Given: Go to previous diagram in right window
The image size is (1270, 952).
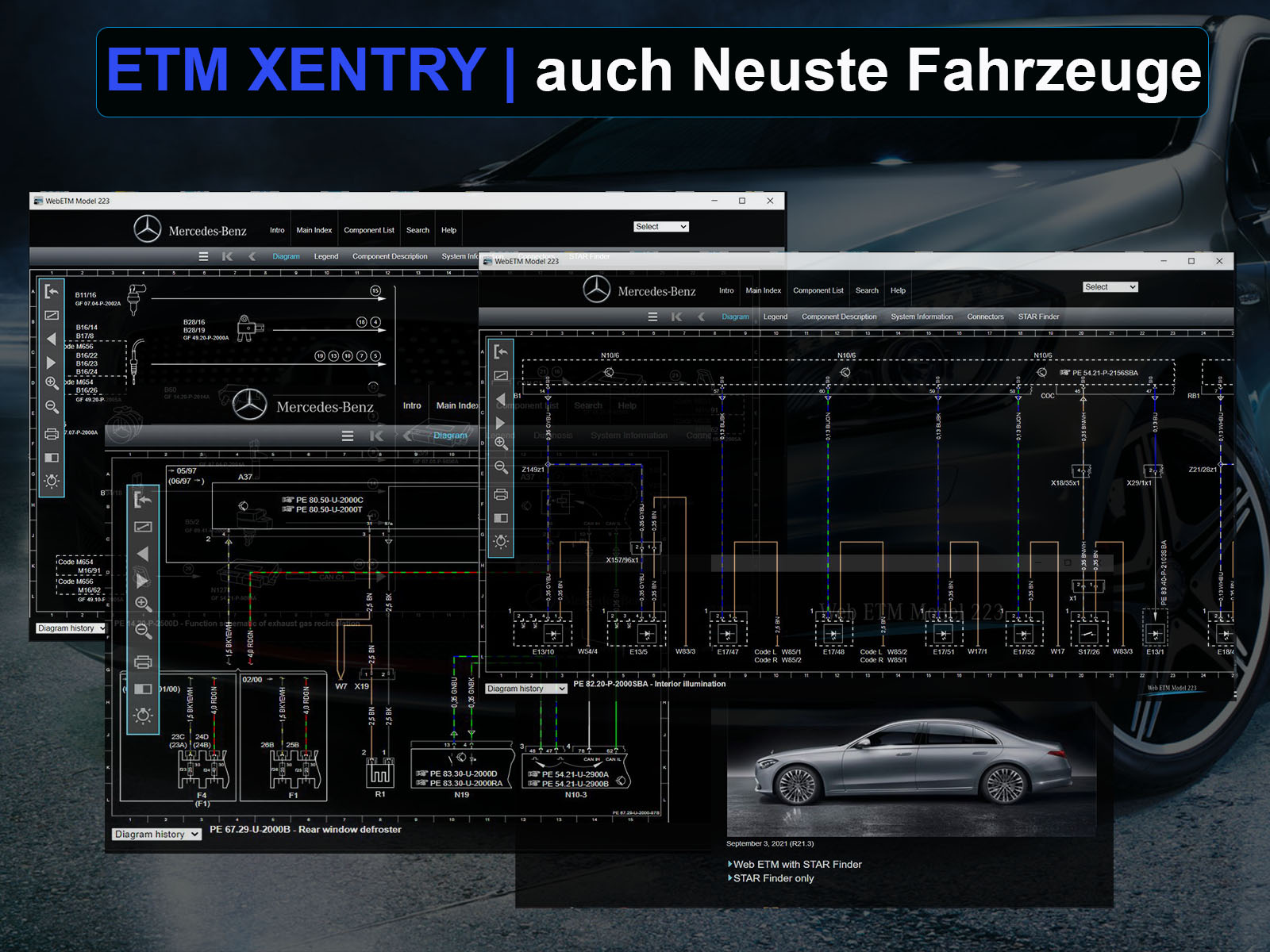Looking at the screenshot, I should pyautogui.click(x=501, y=399).
